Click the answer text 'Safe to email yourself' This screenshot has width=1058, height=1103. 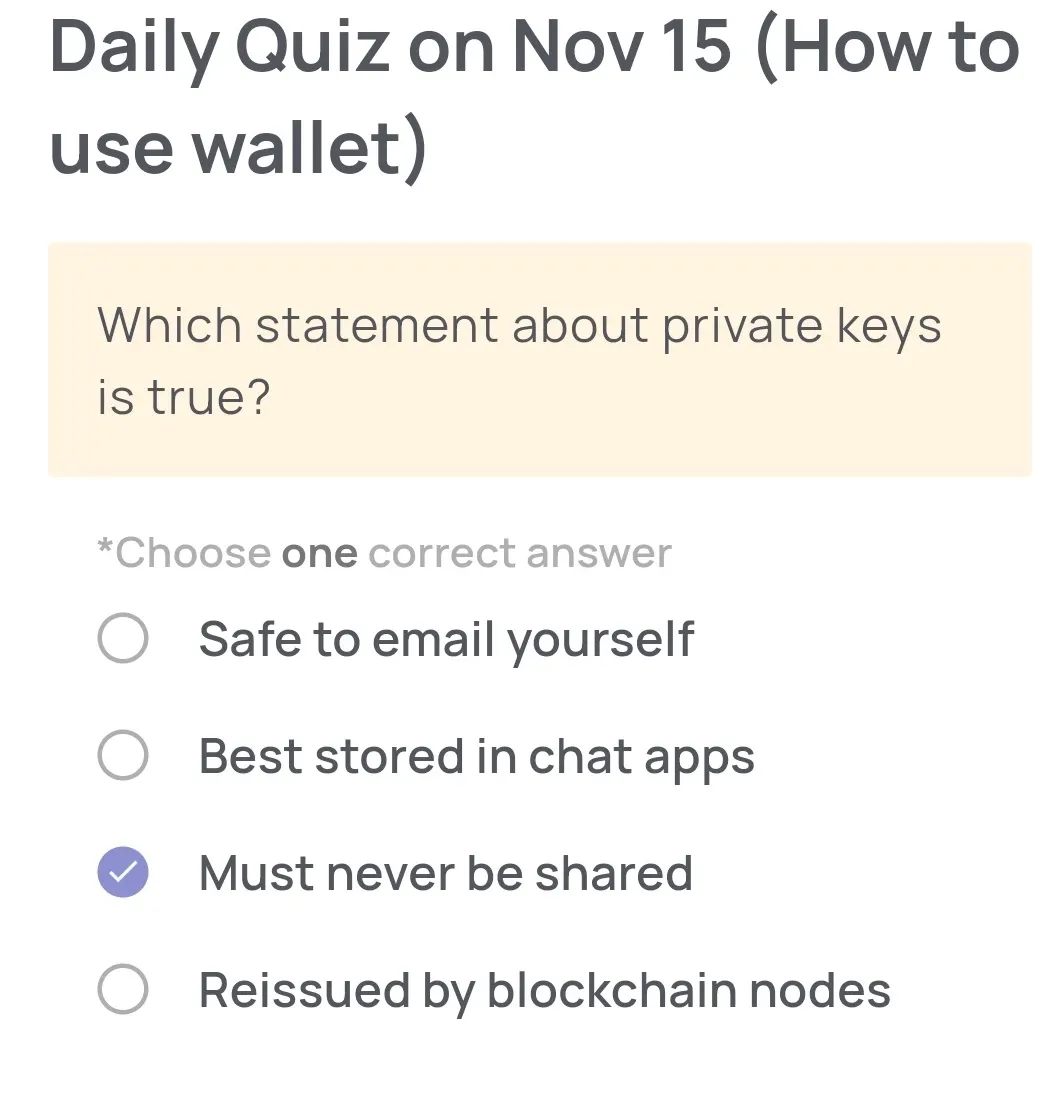tap(447, 639)
